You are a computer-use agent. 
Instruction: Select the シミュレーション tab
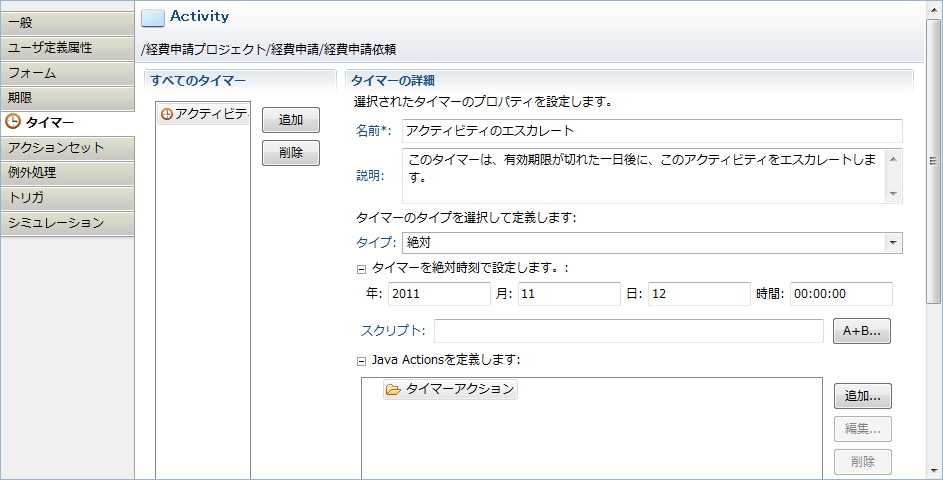67,223
